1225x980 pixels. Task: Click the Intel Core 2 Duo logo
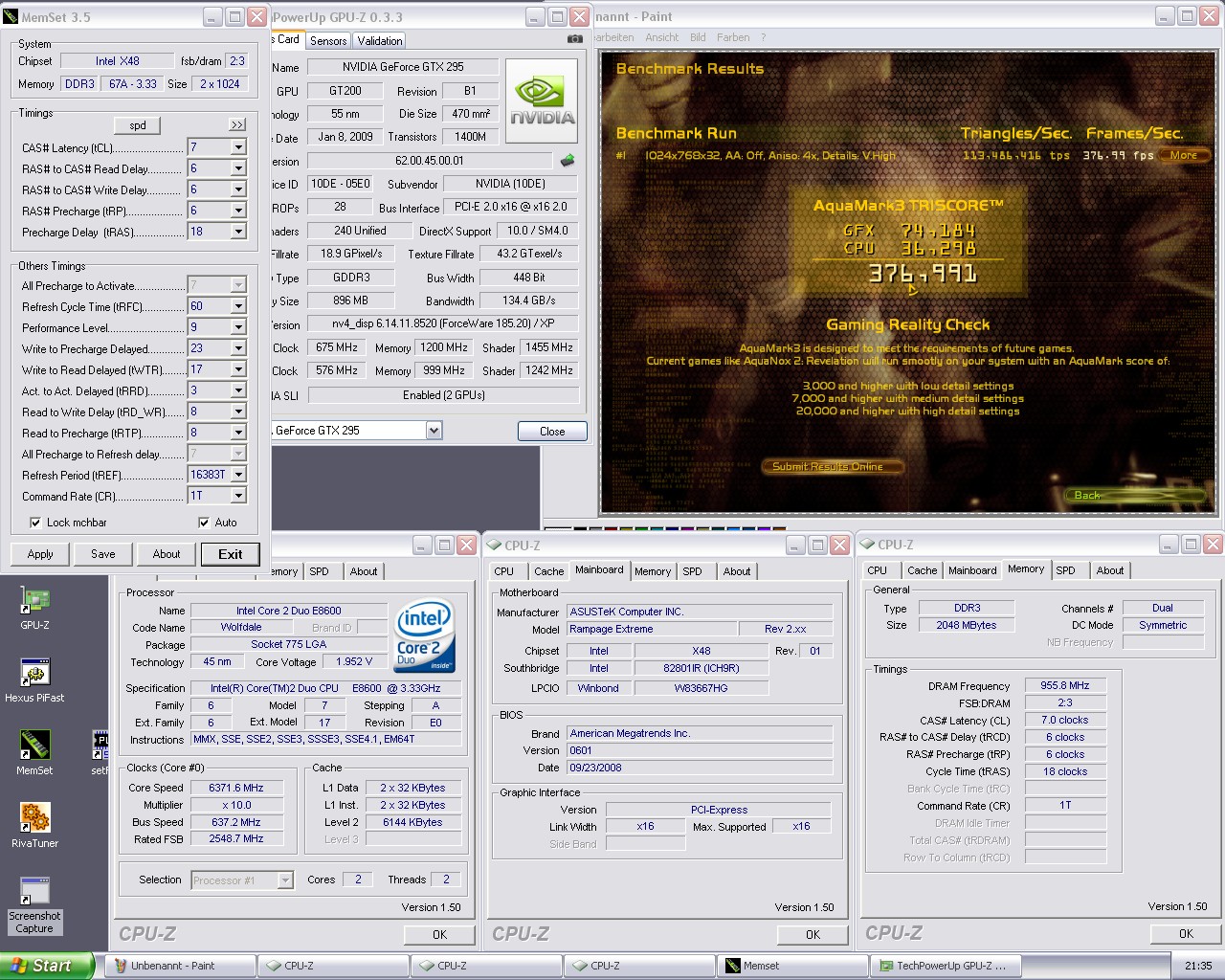[424, 636]
